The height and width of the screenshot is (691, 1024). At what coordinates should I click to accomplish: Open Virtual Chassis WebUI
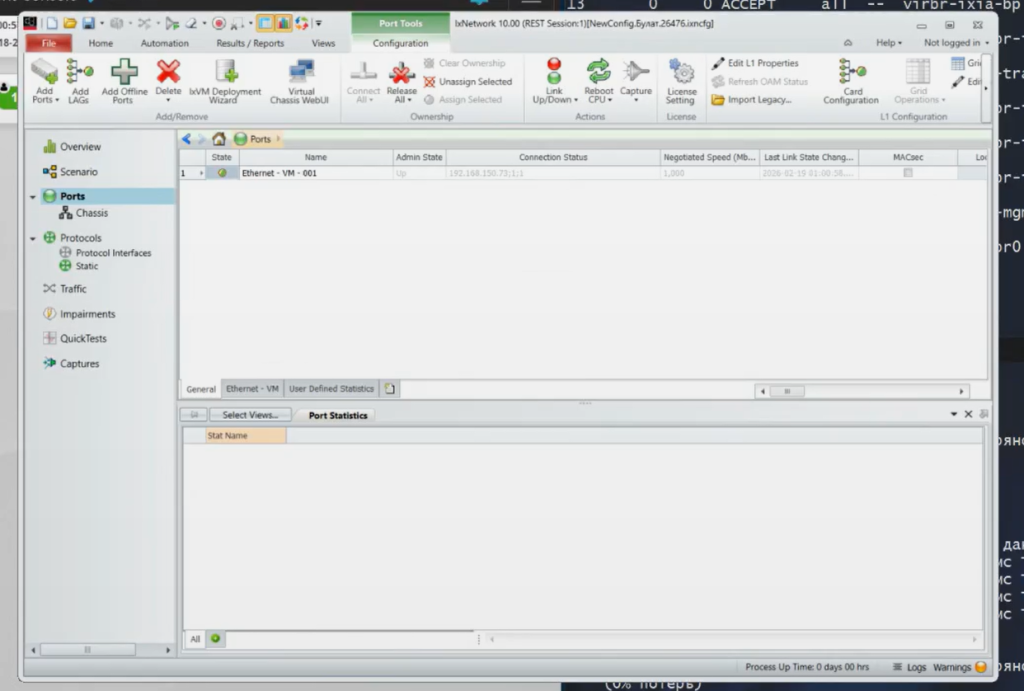click(301, 72)
